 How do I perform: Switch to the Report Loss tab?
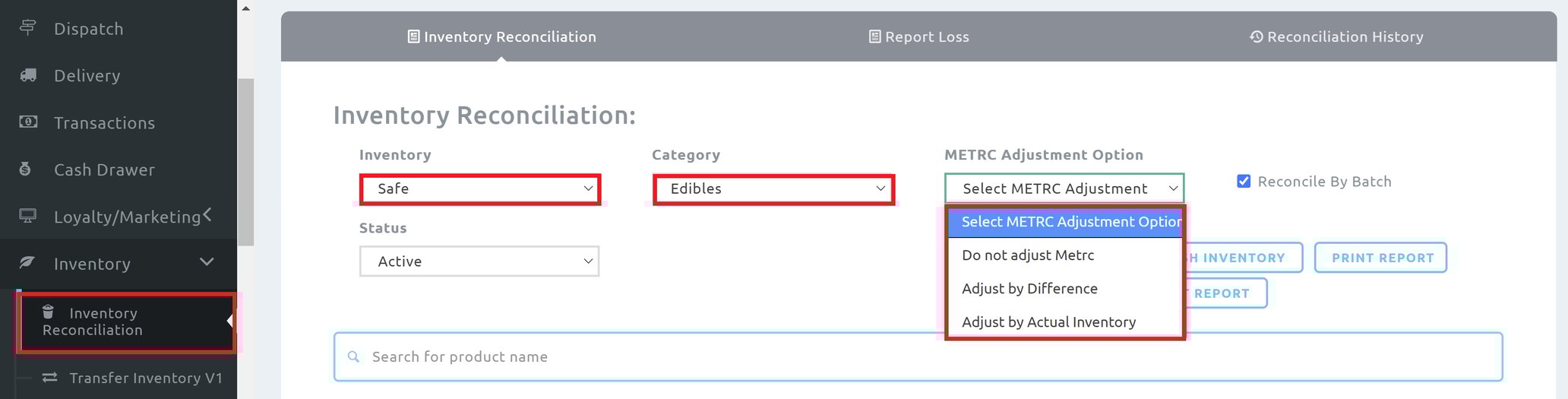tap(918, 36)
